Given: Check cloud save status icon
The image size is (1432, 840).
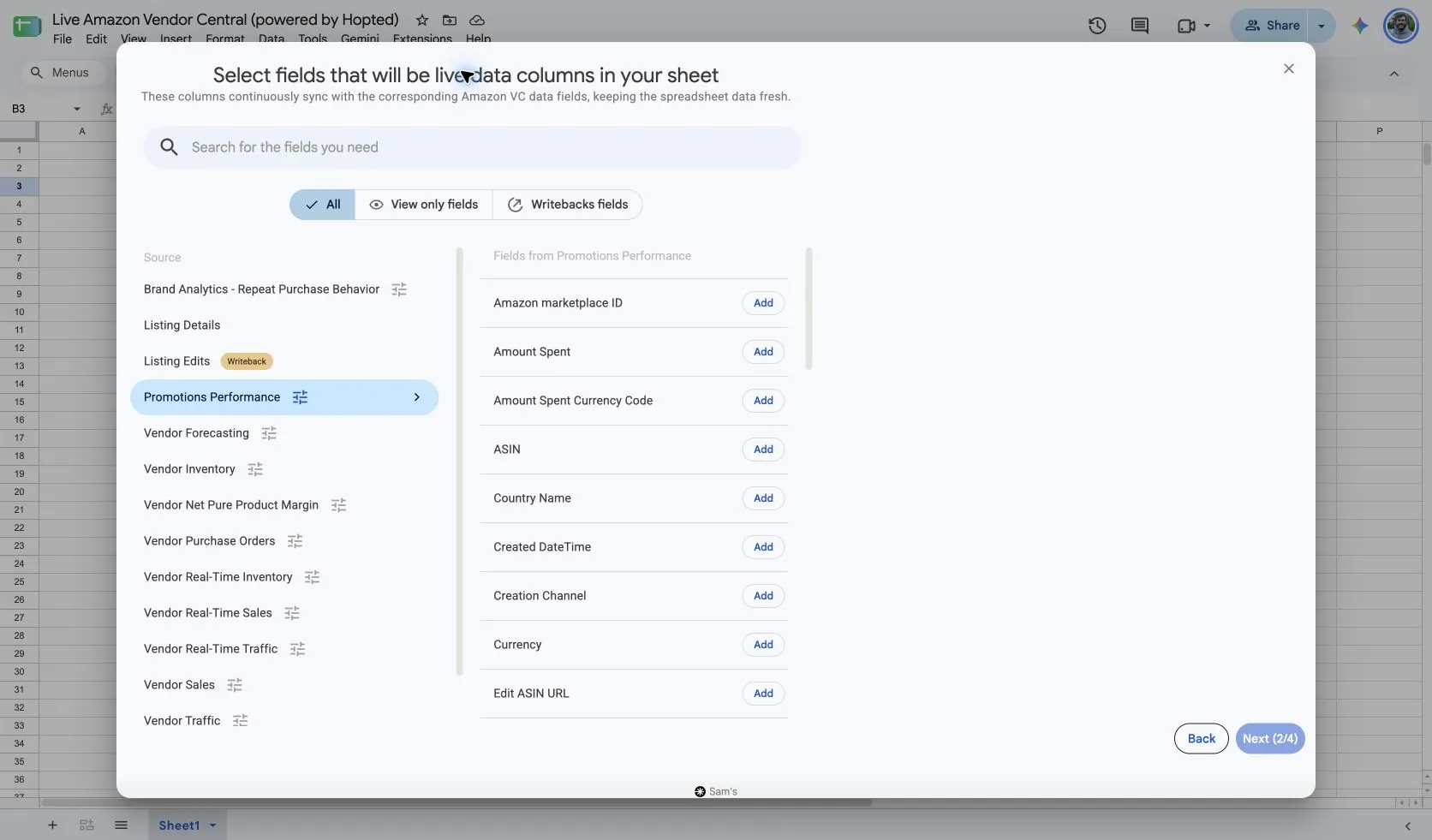Looking at the screenshot, I should tap(477, 20).
